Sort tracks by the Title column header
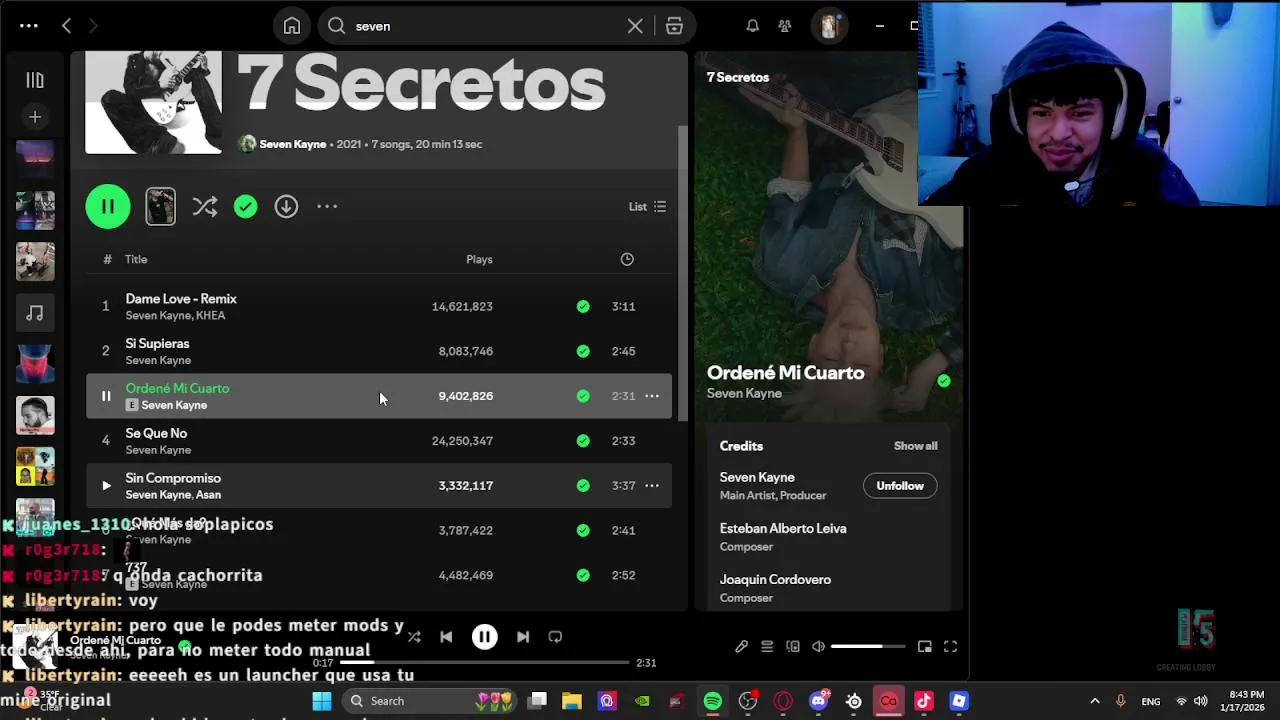1280x720 pixels. click(136, 259)
